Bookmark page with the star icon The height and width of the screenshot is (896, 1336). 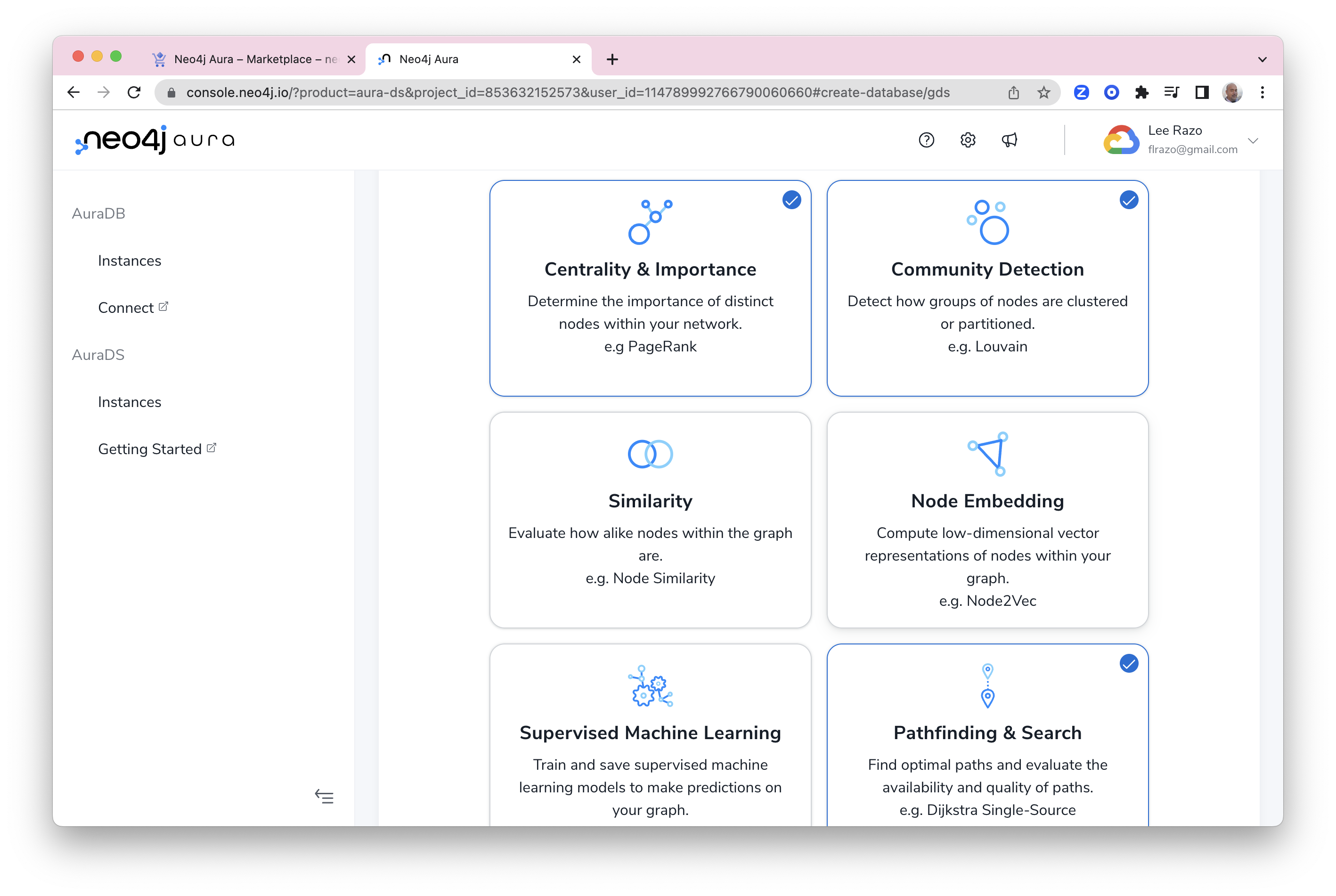tap(1043, 93)
